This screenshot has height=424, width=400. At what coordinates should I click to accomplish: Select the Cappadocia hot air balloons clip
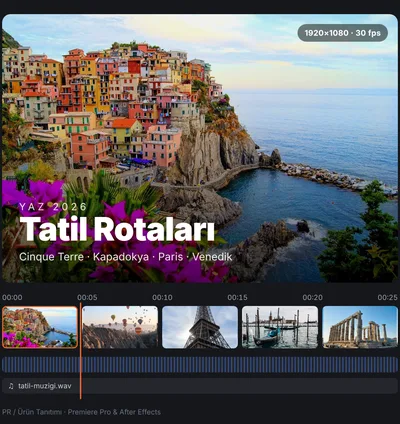(x=120, y=327)
